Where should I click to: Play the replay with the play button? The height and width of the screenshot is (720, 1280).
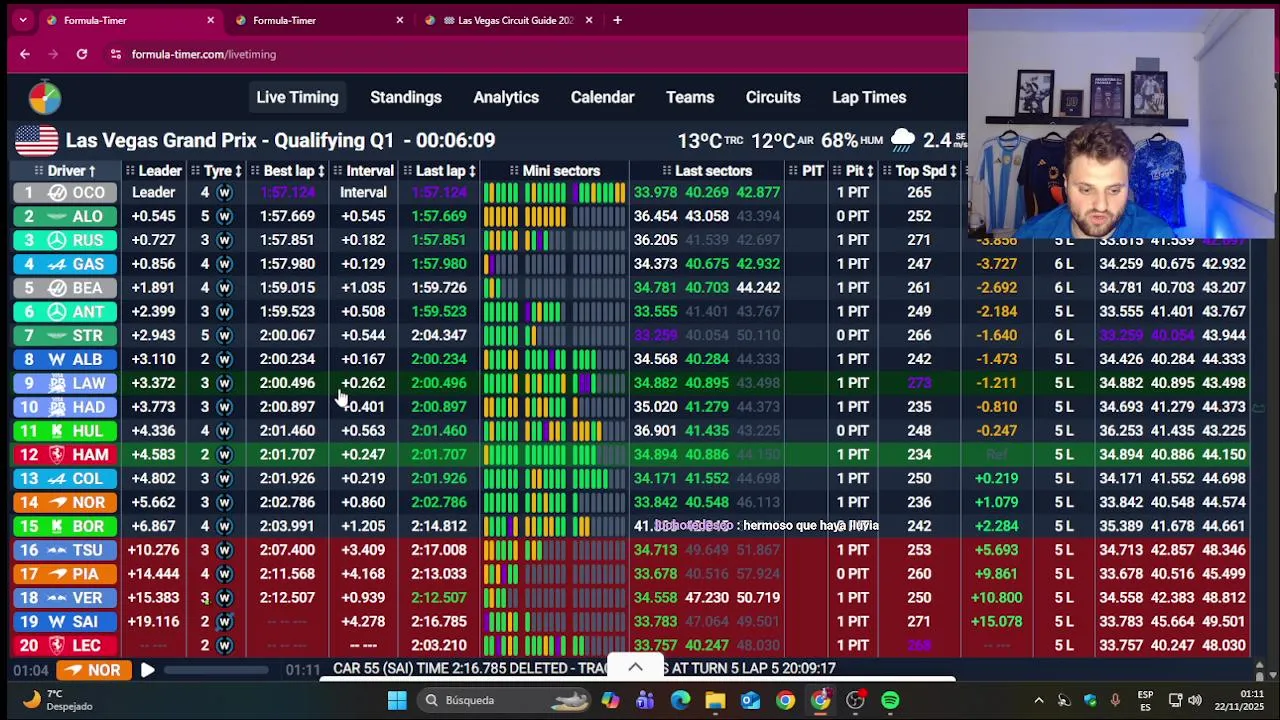147,670
